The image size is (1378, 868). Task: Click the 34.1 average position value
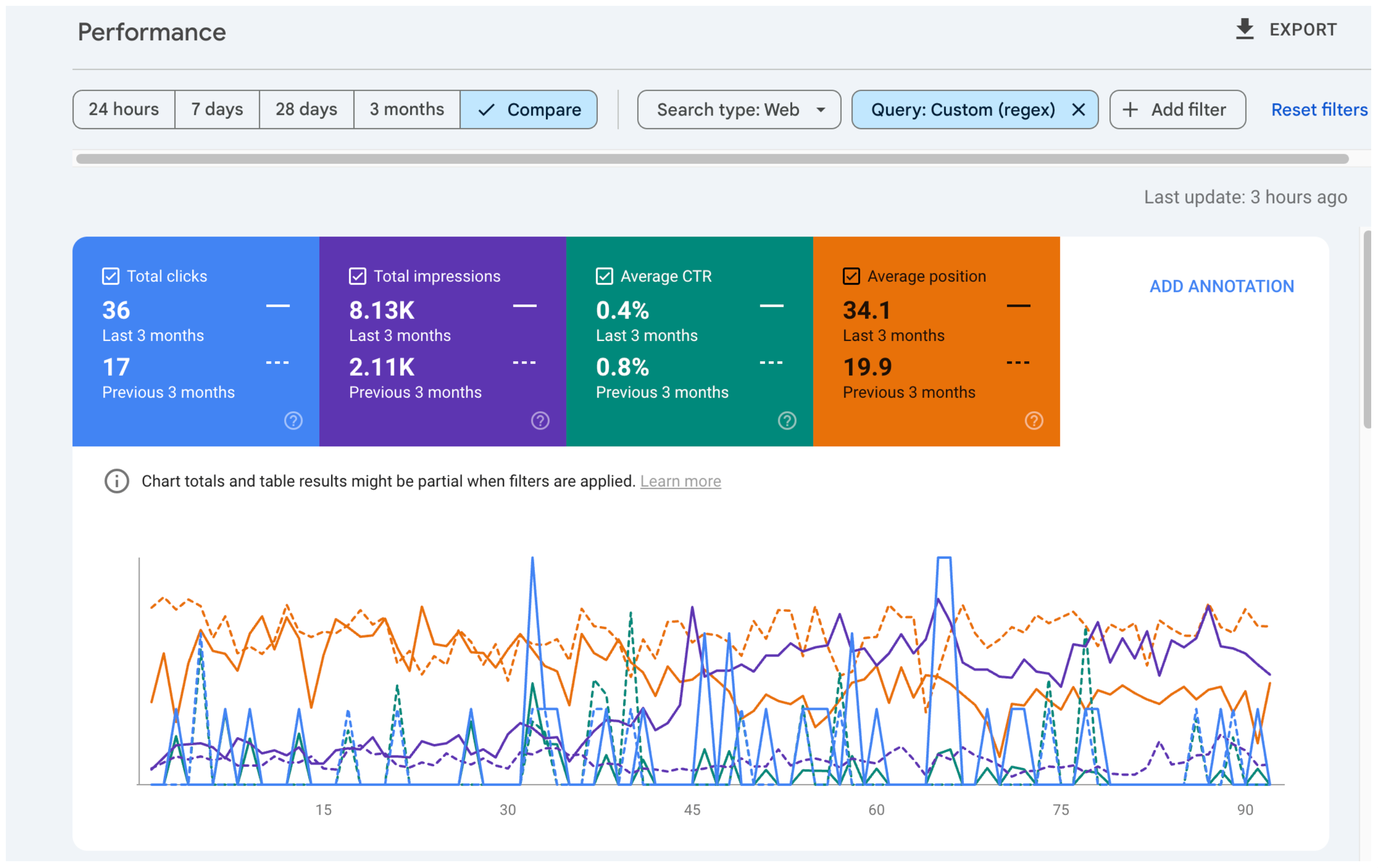tap(867, 310)
